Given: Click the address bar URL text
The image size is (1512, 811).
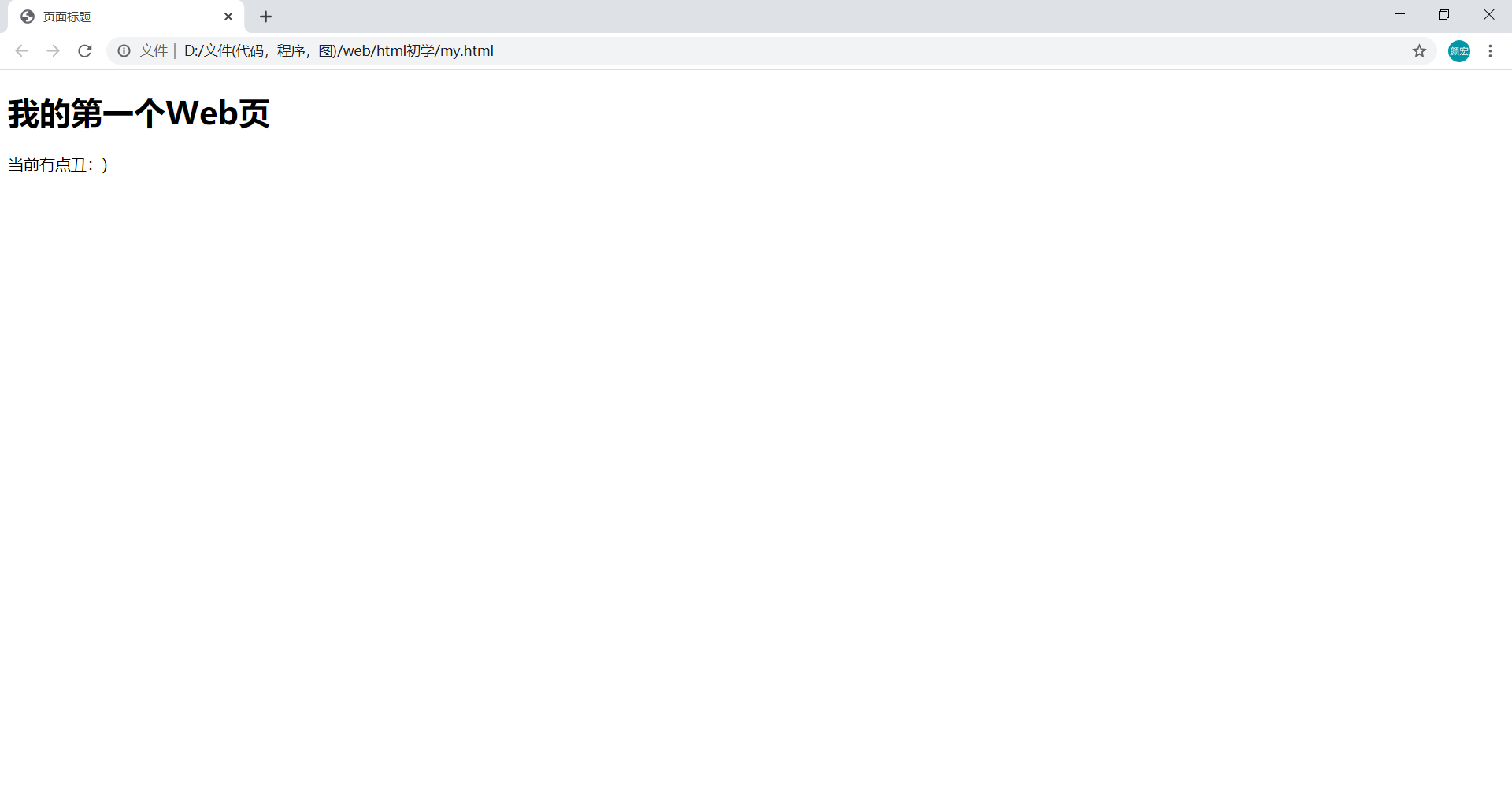Looking at the screenshot, I should pos(337,50).
